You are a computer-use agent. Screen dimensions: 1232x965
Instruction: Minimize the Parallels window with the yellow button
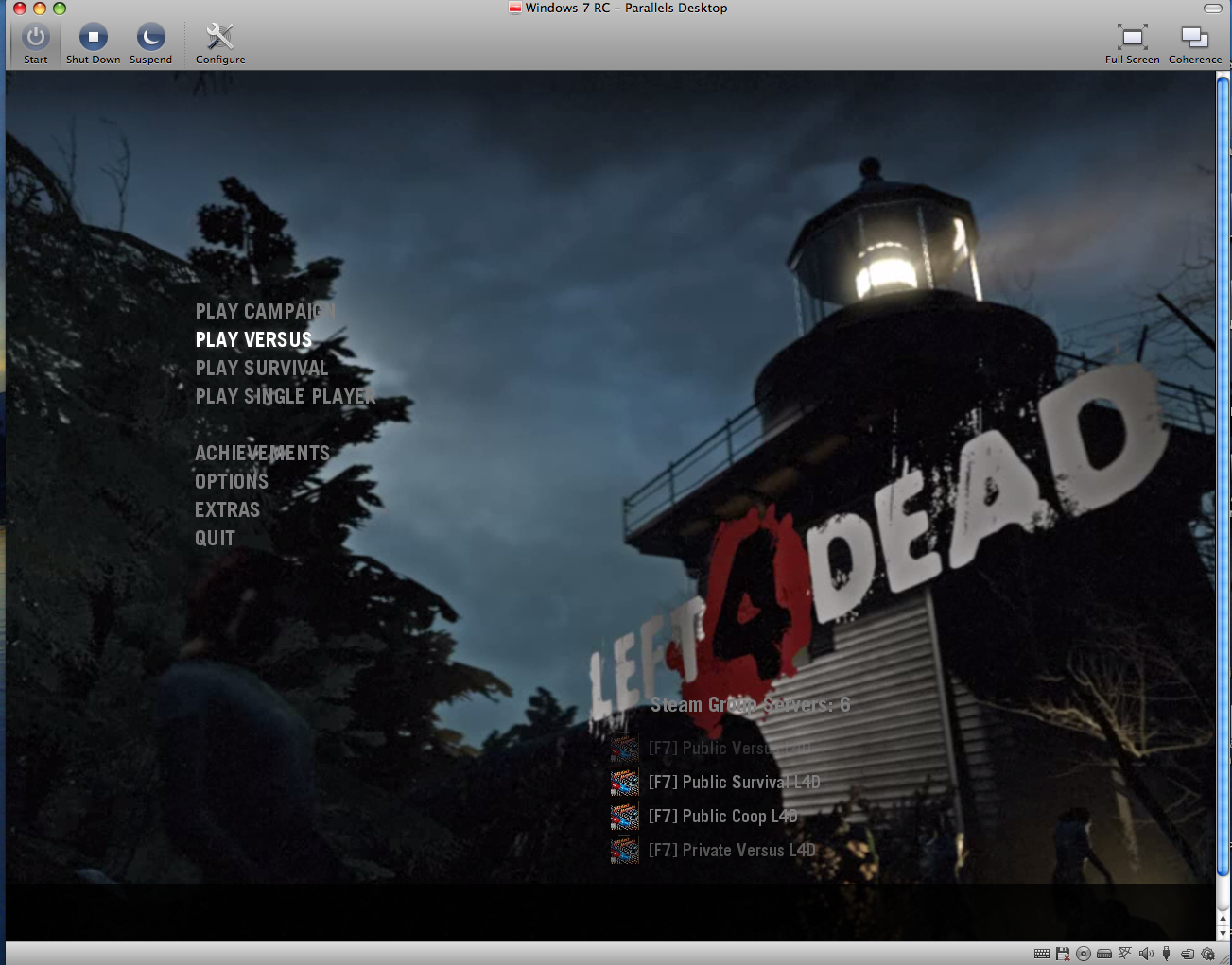click(40, 9)
